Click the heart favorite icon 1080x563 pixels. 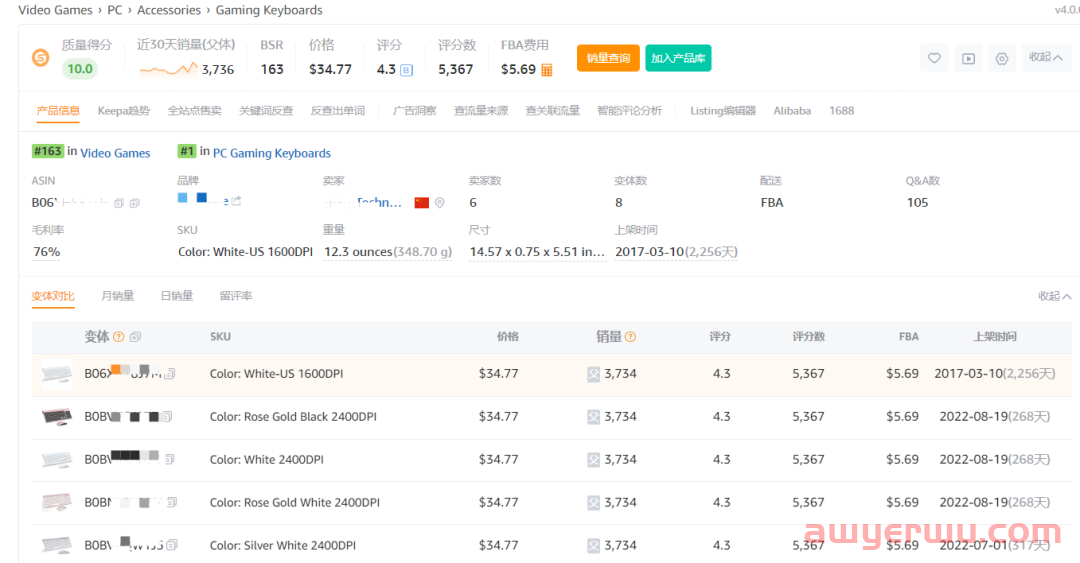934,59
